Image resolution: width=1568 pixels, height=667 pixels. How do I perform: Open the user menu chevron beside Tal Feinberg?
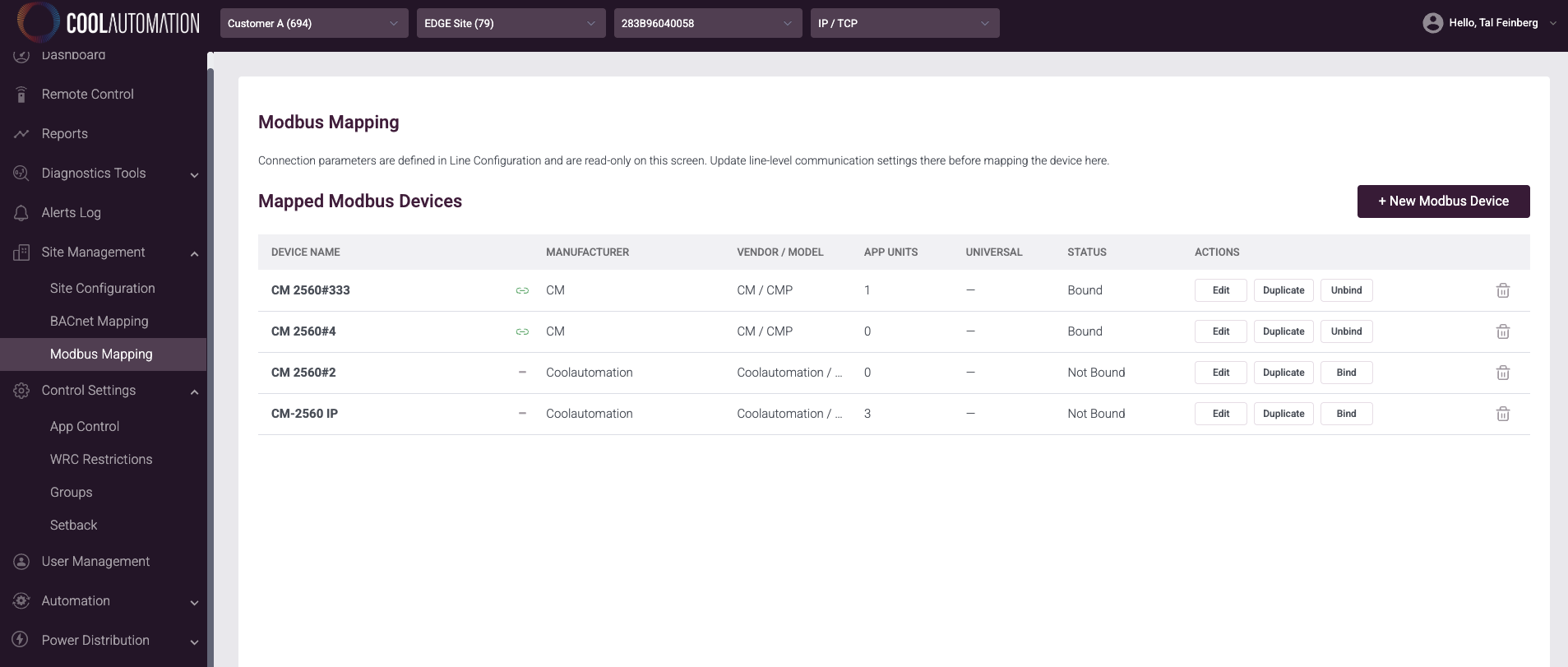[x=1552, y=23]
